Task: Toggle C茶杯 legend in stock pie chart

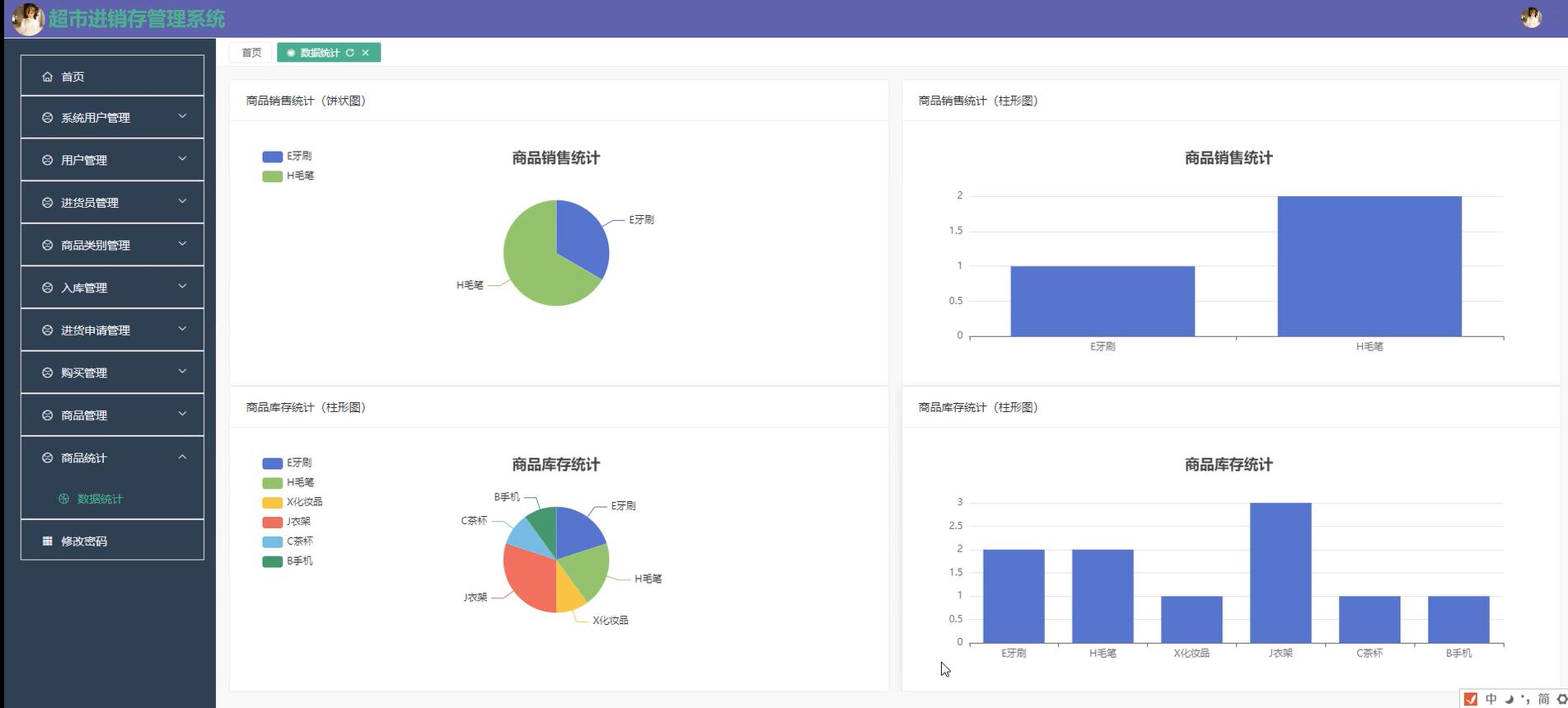Action: pos(288,542)
